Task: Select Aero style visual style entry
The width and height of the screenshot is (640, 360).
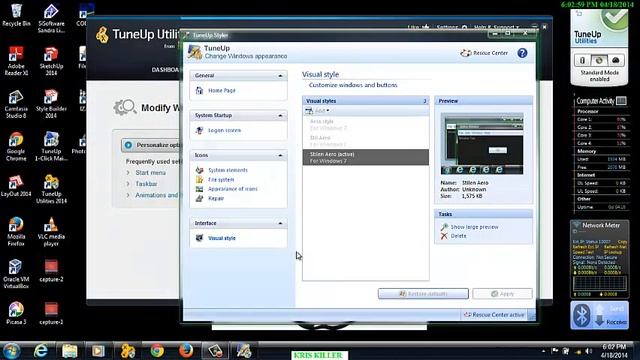Action: (x=365, y=124)
